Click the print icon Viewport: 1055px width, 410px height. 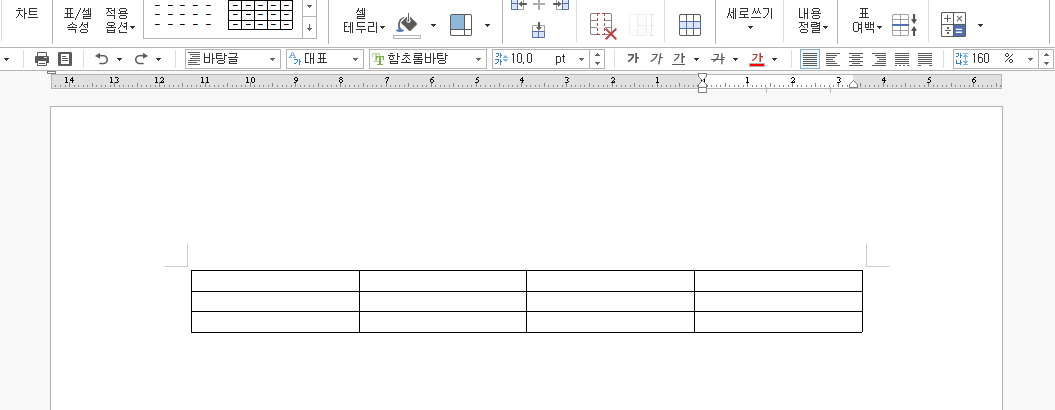click(42, 59)
